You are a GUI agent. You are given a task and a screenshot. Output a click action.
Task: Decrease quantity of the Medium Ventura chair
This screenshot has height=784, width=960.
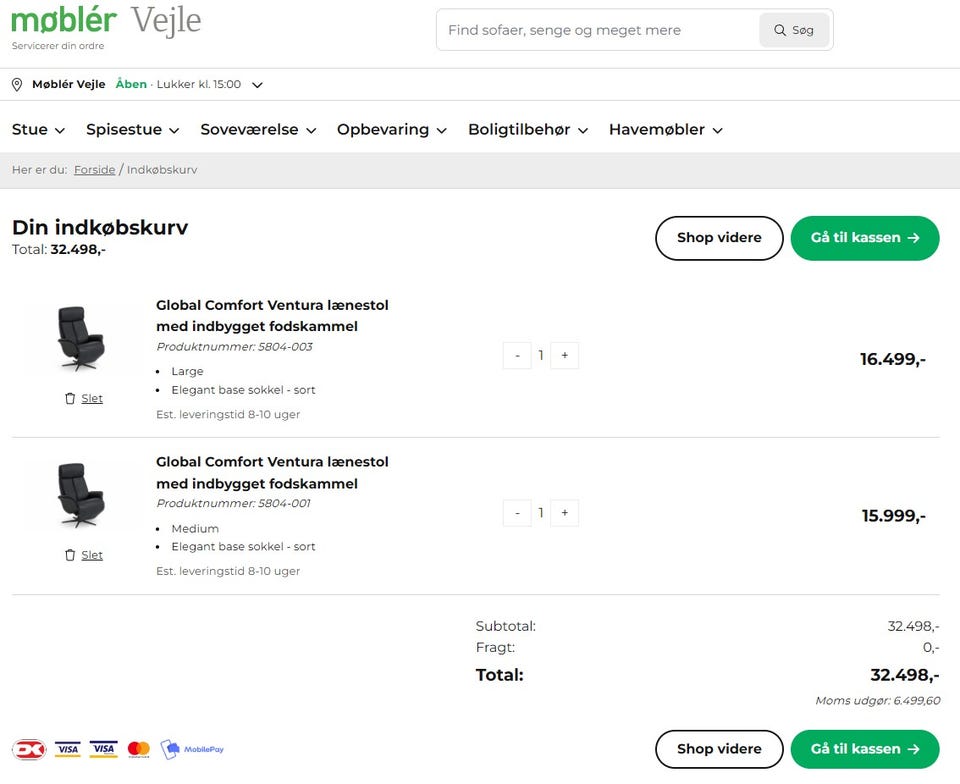coord(517,512)
